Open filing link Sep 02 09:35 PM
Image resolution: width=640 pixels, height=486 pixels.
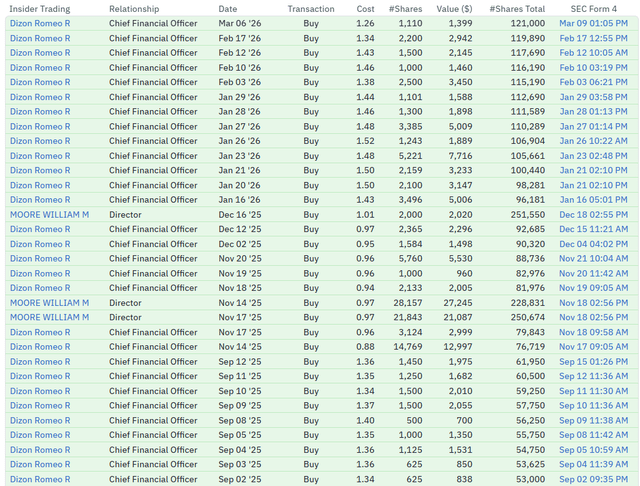tap(593, 479)
